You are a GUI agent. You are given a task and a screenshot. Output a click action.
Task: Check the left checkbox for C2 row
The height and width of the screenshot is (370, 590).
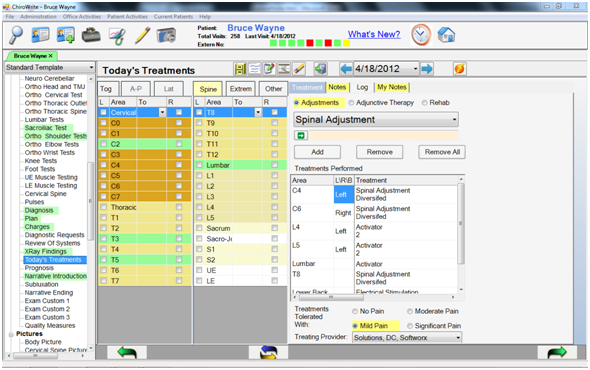pos(103,144)
